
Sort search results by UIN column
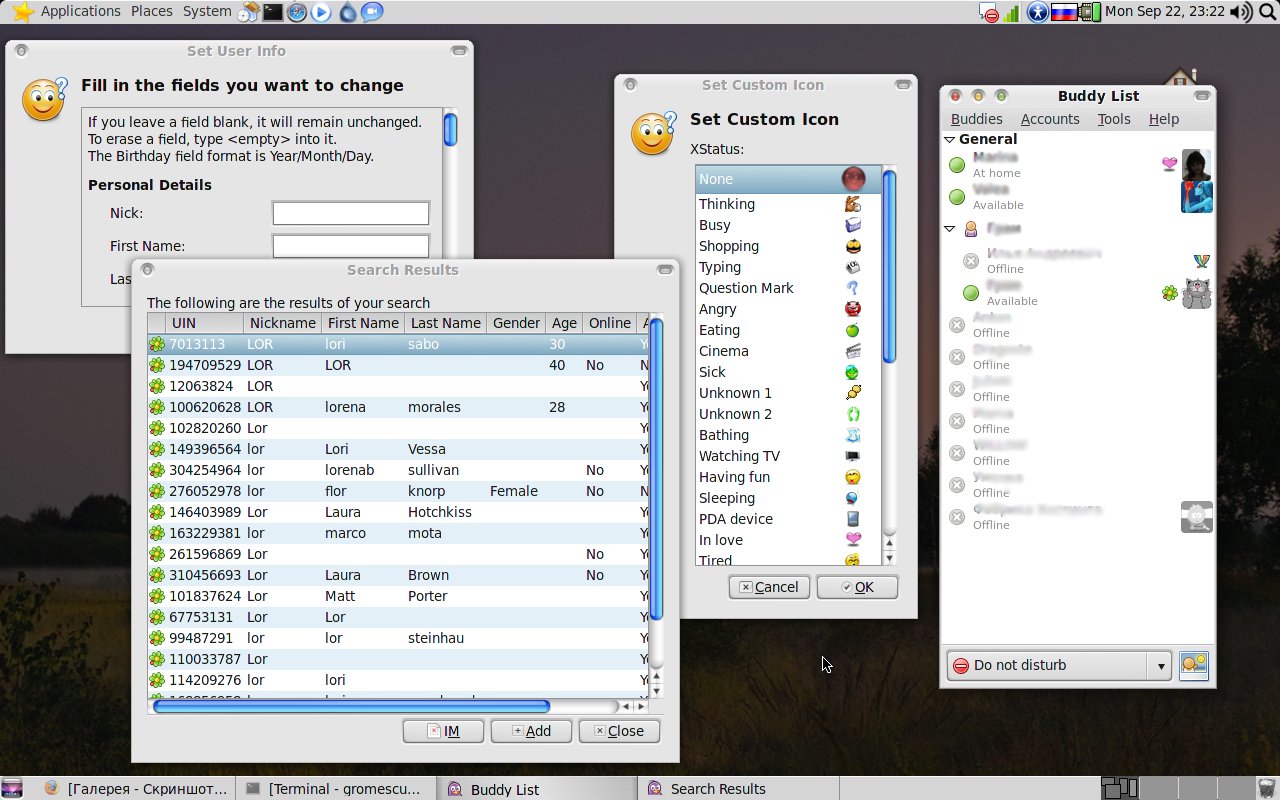coord(206,323)
